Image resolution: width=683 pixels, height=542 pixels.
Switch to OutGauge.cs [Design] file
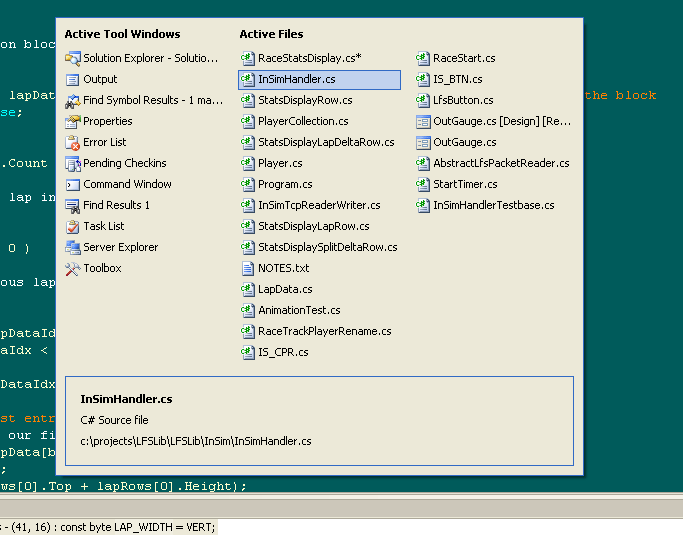tap(502, 121)
